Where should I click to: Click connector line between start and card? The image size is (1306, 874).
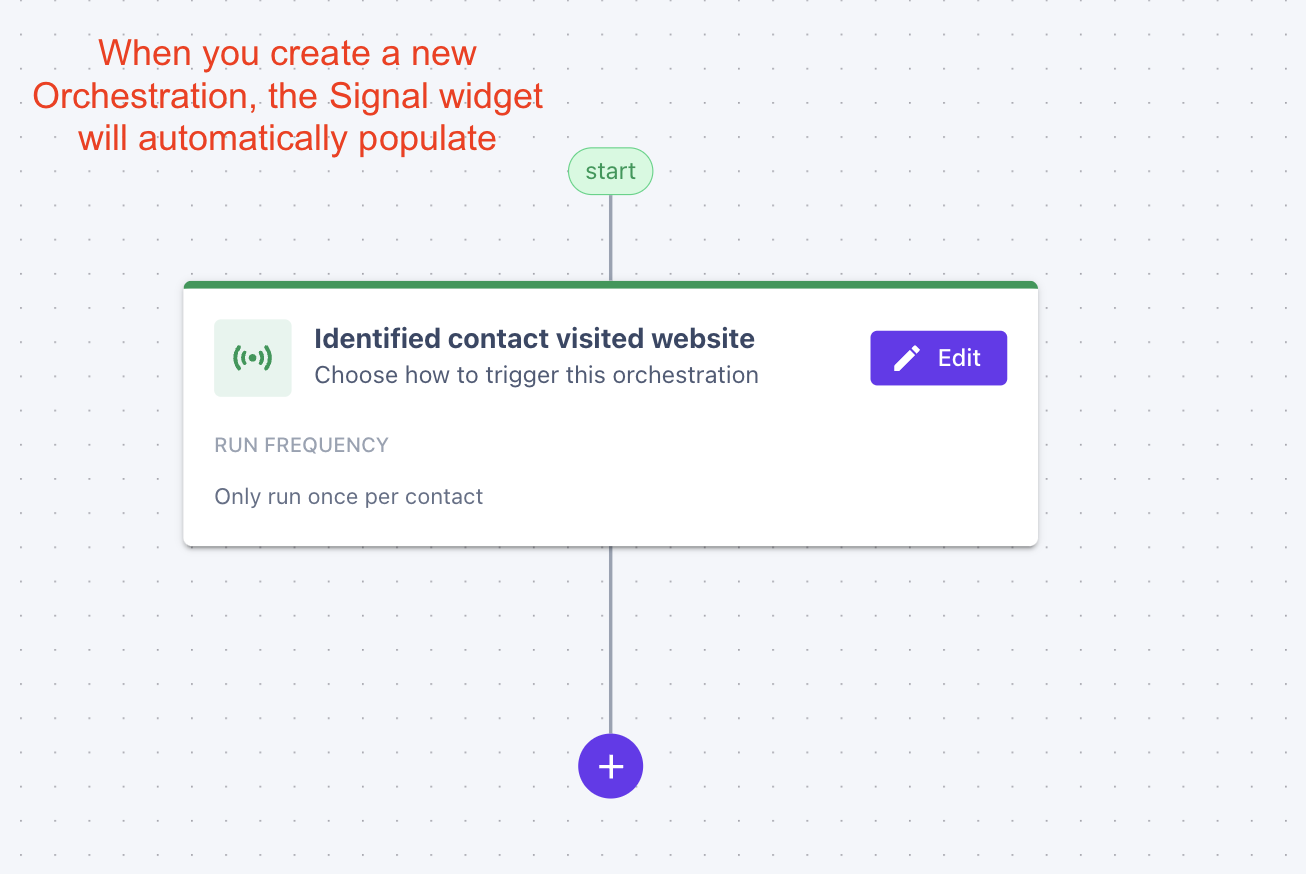pyautogui.click(x=610, y=238)
